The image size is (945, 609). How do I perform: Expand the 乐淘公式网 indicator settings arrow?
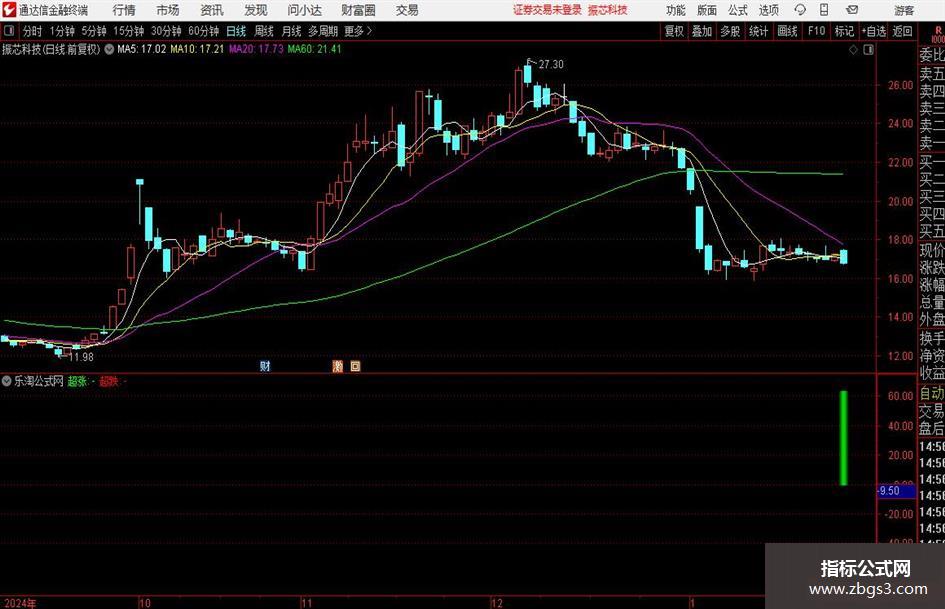click(x=7, y=381)
